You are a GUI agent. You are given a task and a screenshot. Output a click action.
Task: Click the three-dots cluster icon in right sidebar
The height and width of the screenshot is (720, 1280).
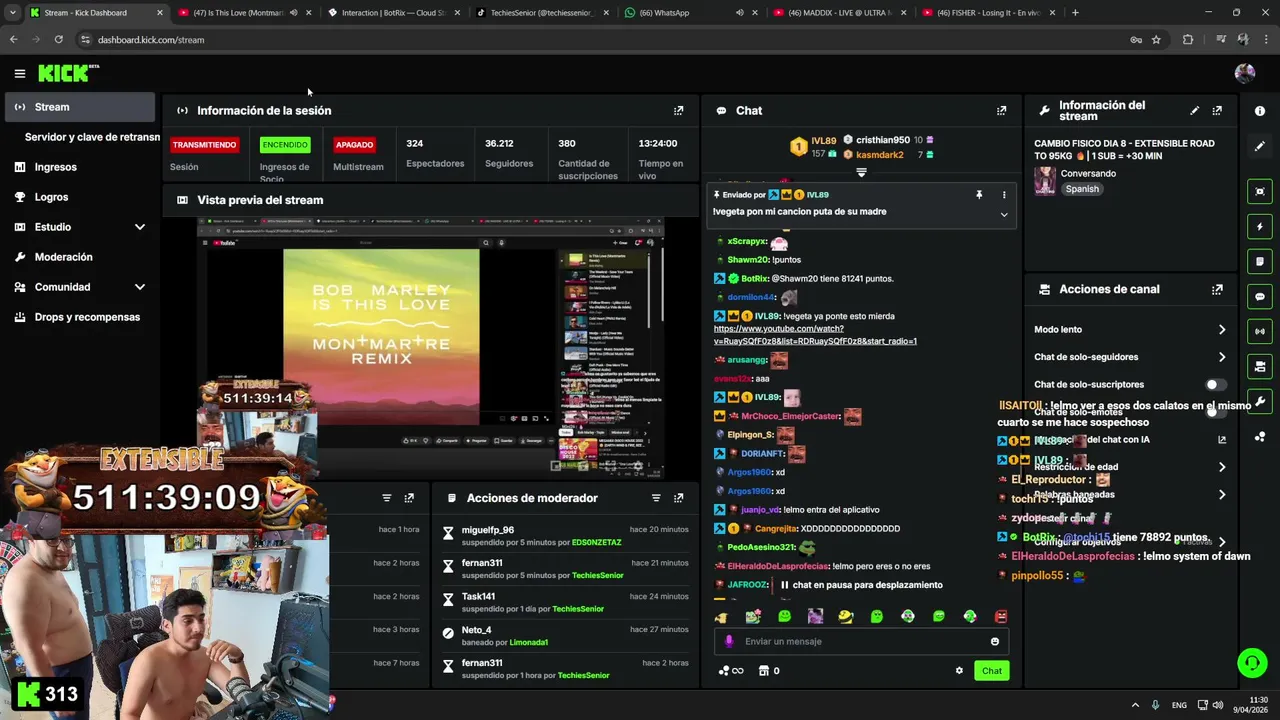1260,437
